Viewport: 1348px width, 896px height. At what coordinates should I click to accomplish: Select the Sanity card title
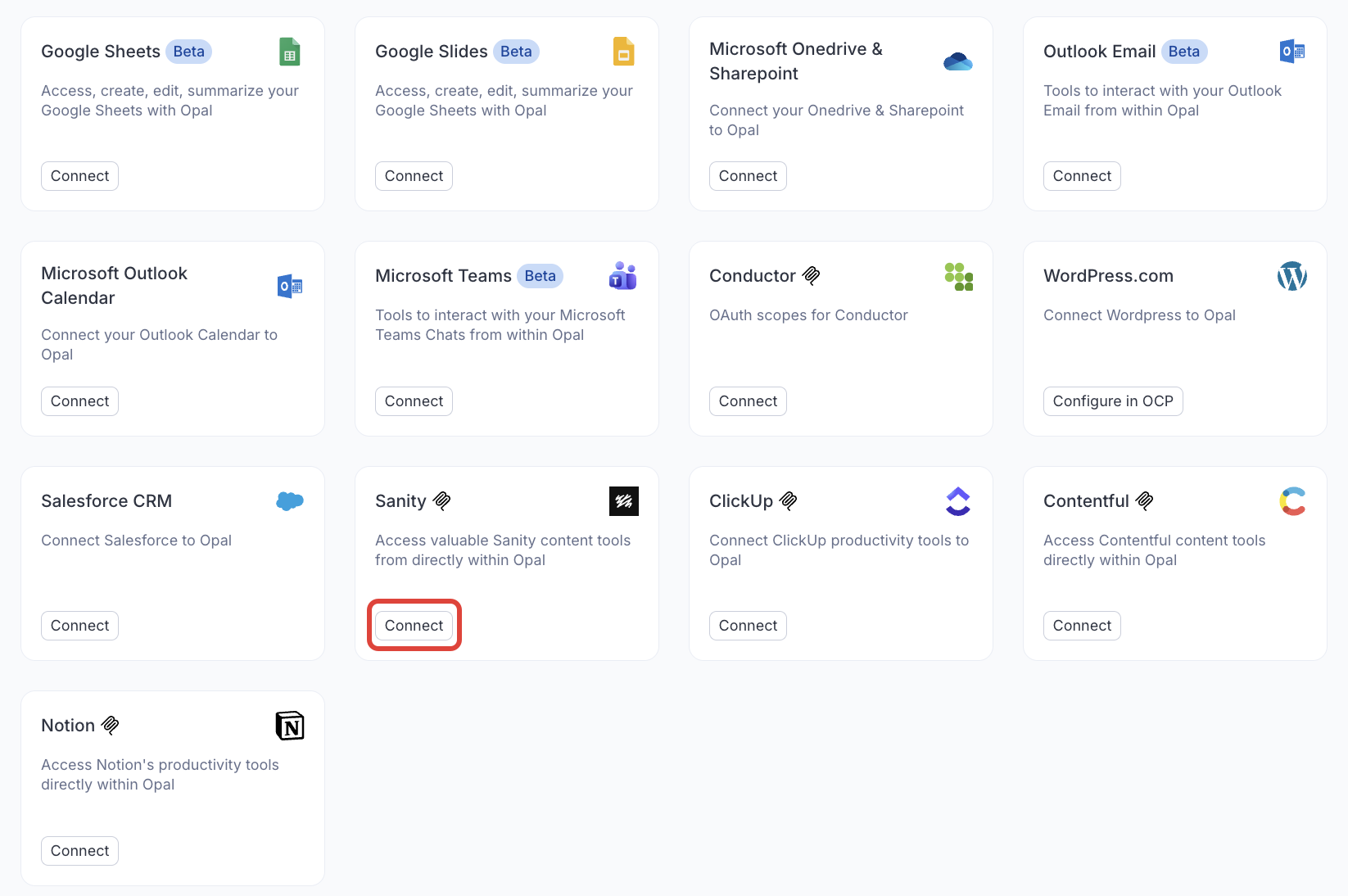pos(400,501)
